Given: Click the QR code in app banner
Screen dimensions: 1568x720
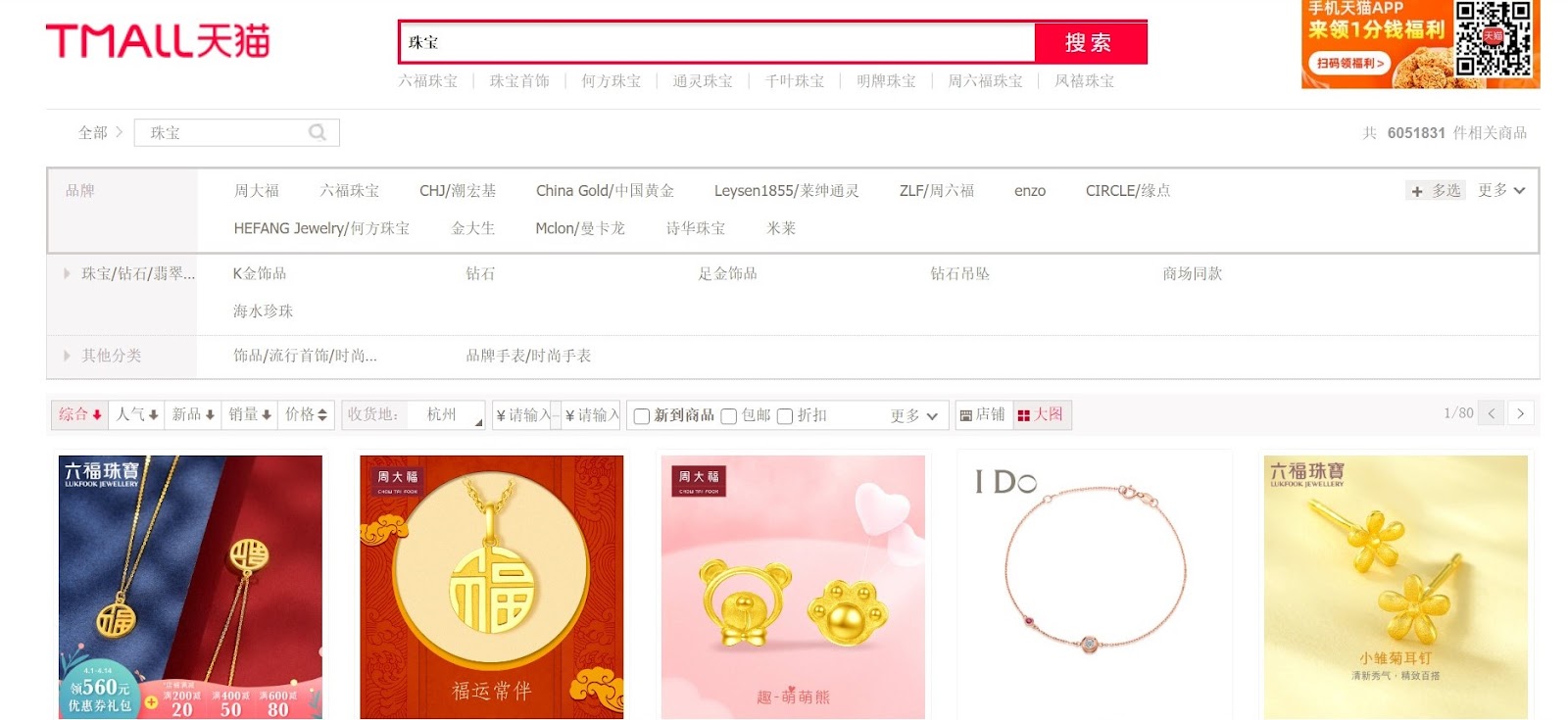Looking at the screenshot, I should (x=1493, y=38).
